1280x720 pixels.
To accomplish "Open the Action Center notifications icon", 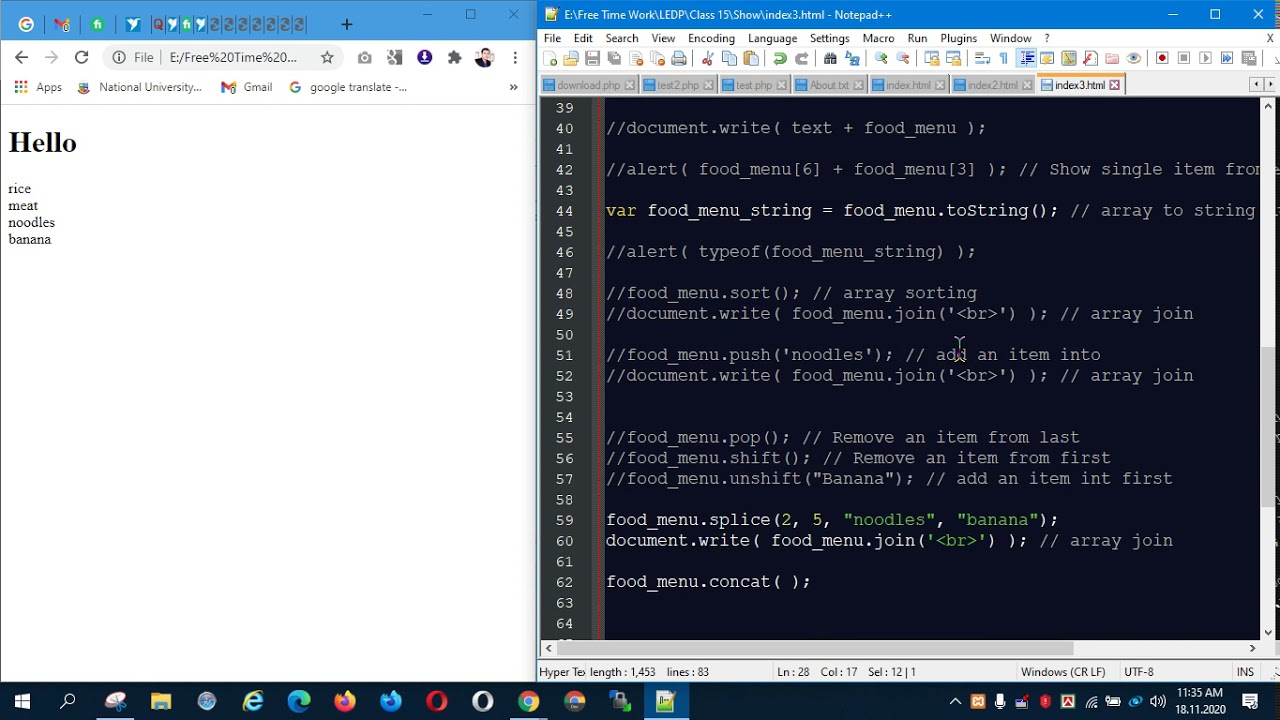I will [x=1250, y=702].
